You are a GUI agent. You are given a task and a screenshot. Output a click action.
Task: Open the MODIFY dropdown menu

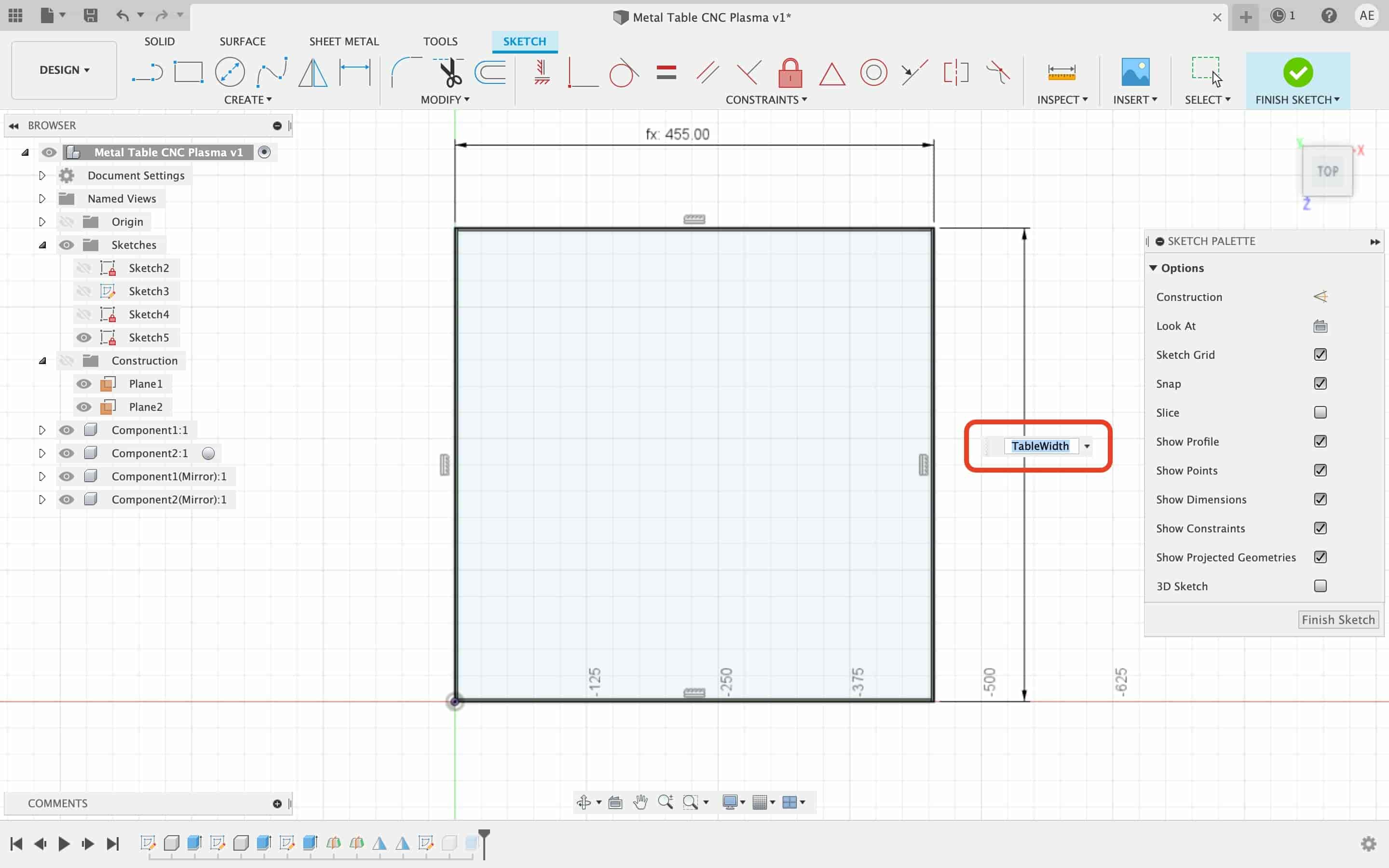point(445,100)
